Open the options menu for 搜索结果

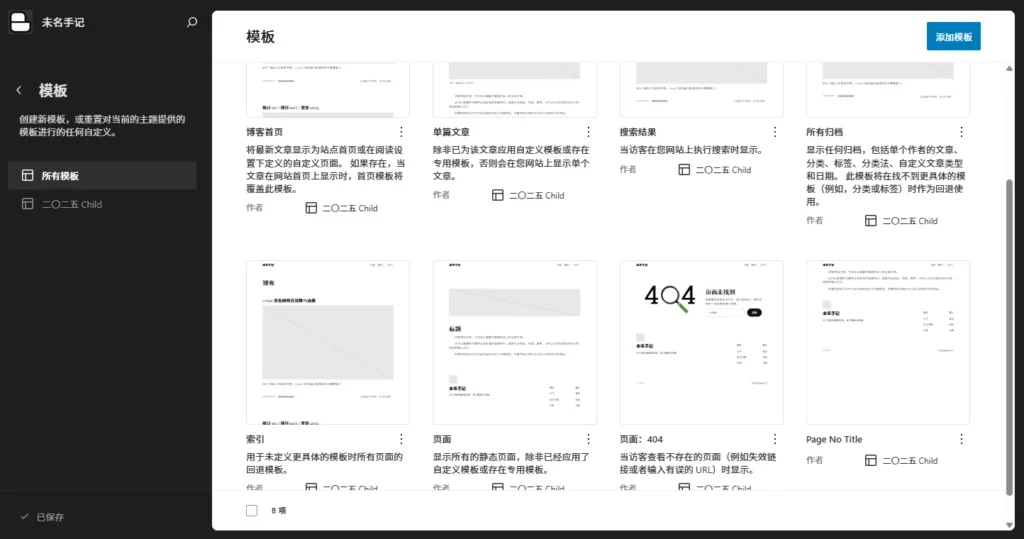coord(775,132)
